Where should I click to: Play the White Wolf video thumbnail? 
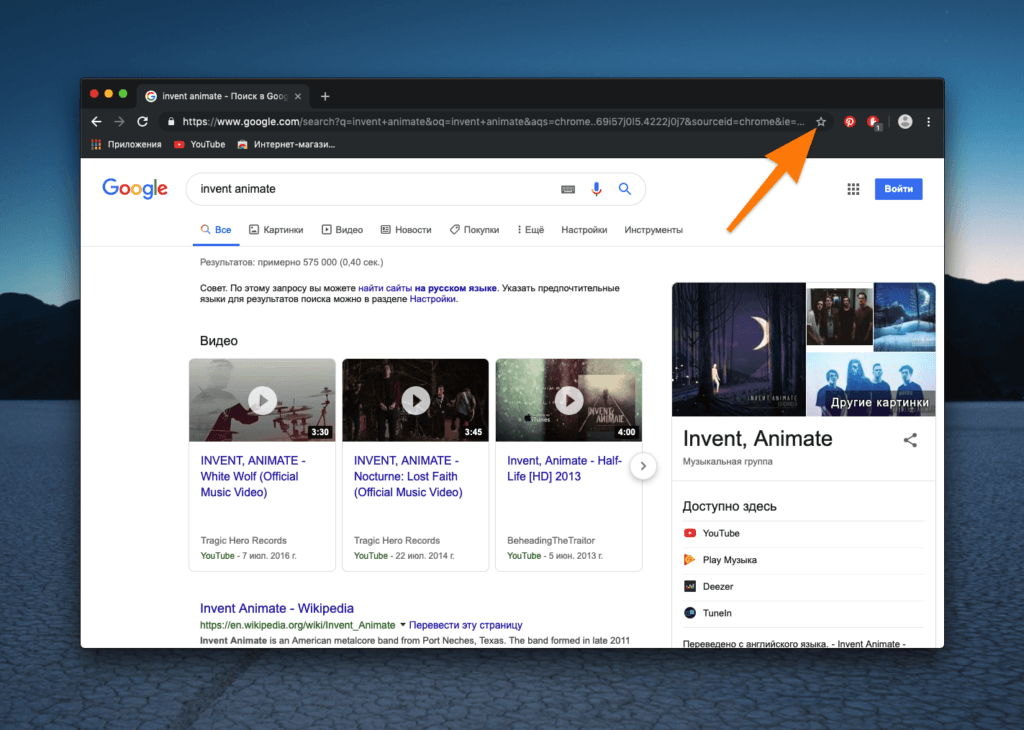tap(262, 400)
